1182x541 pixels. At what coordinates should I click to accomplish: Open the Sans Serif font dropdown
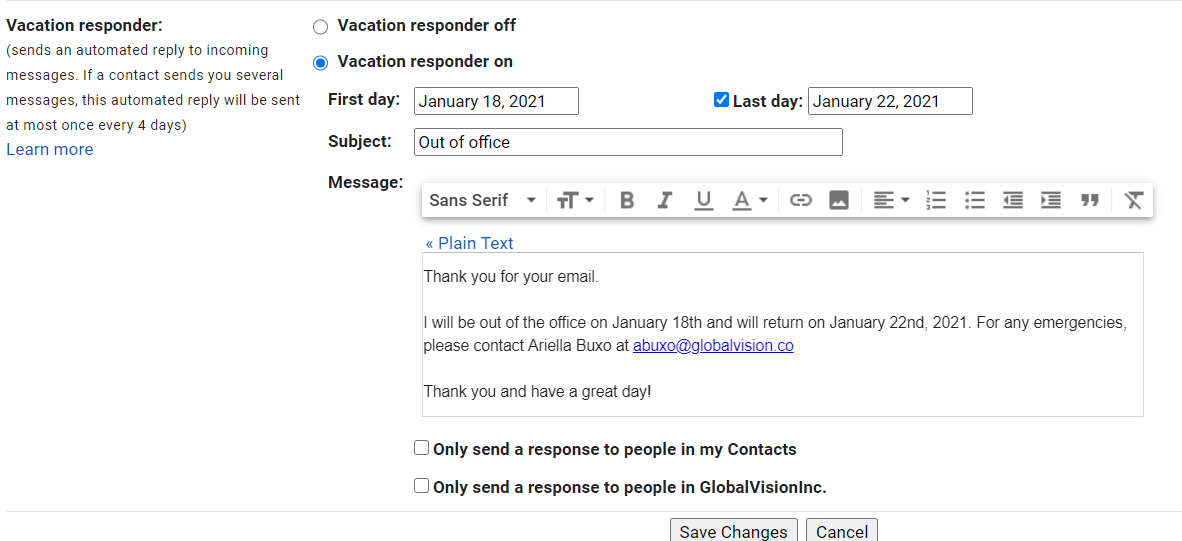click(483, 200)
